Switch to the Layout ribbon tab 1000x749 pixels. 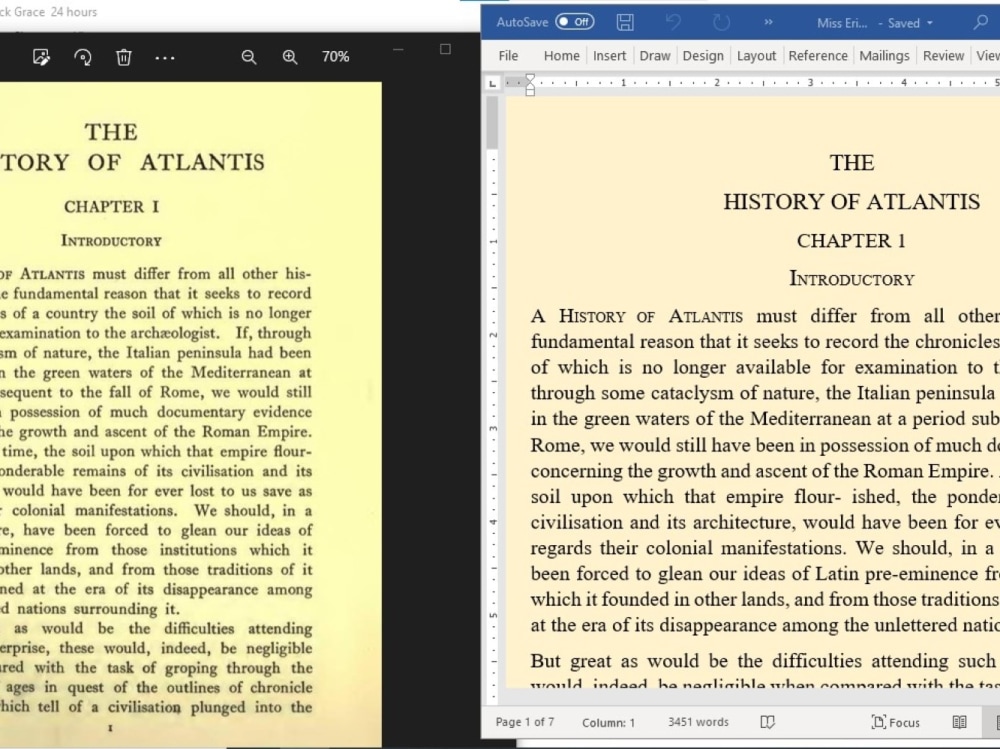pos(756,56)
